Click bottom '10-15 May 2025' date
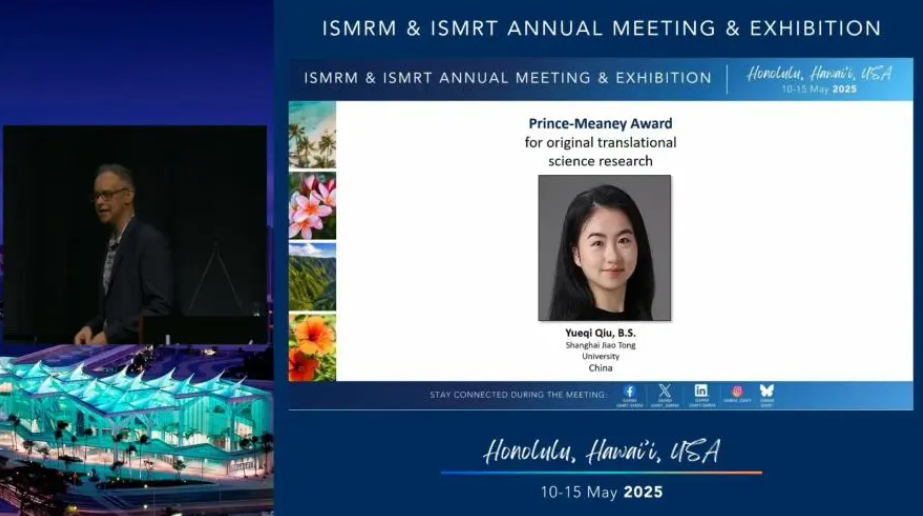Viewport: 923px width, 516px height. [x=602, y=492]
